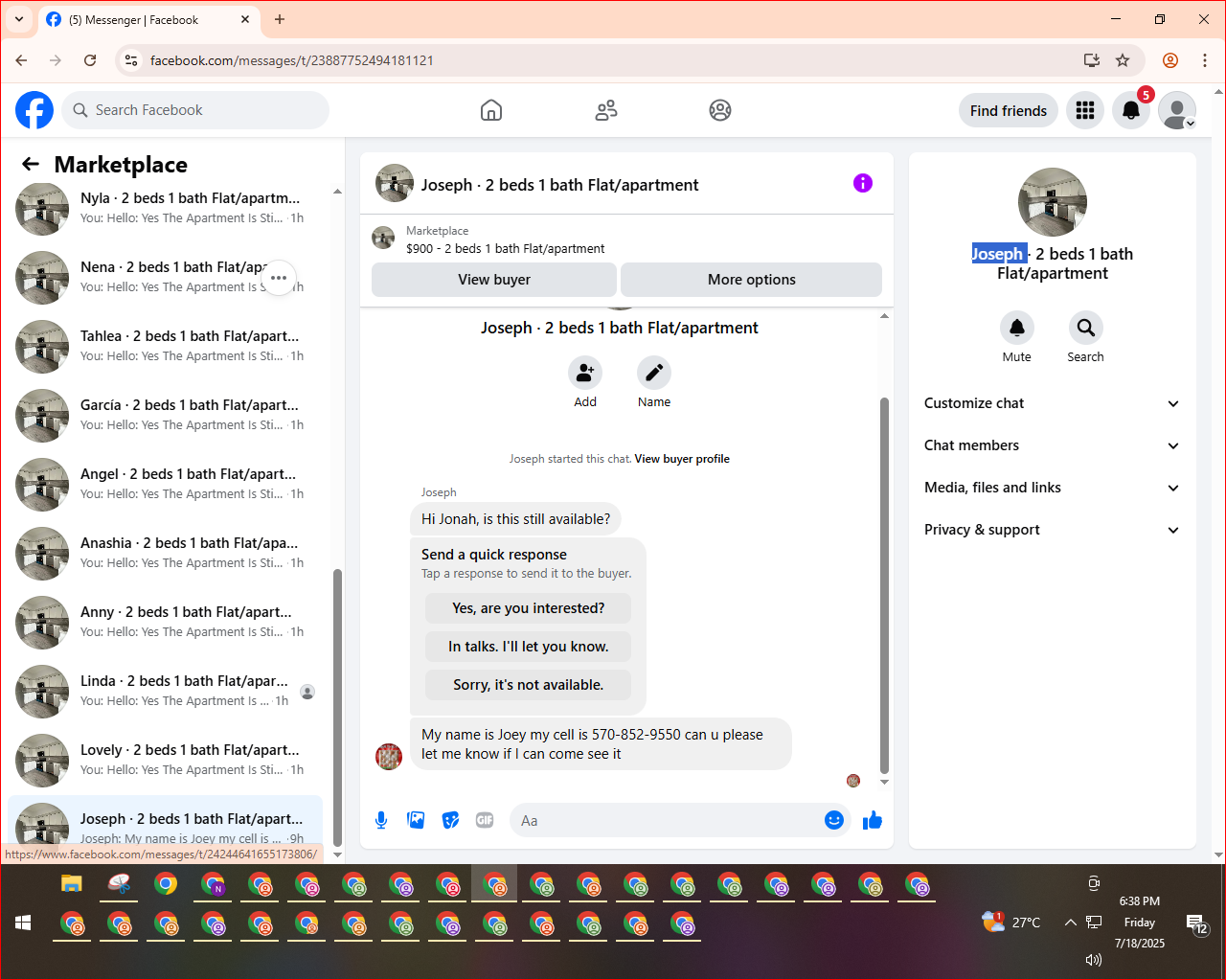The image size is (1226, 980).
Task: Open the García conversation
Action: tap(165, 416)
